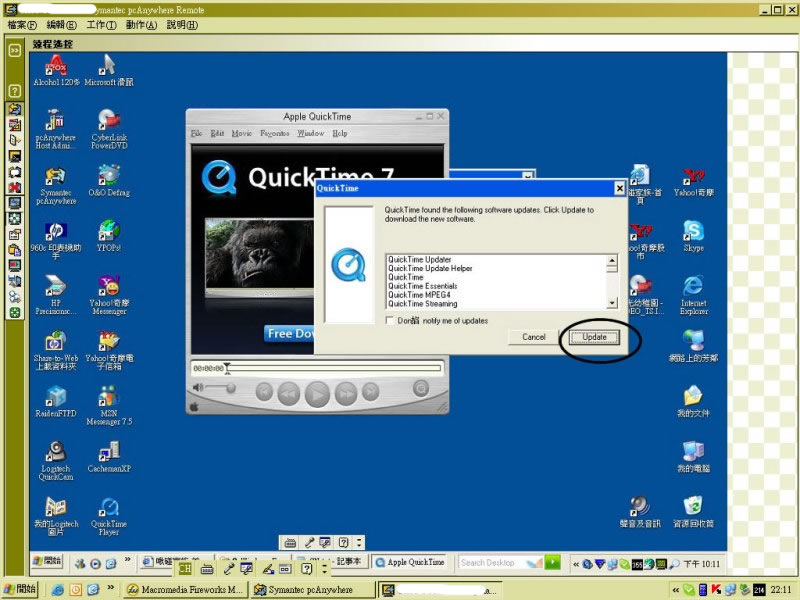Click the Symantec pcAnywhere host taskbar button

click(x=312, y=589)
